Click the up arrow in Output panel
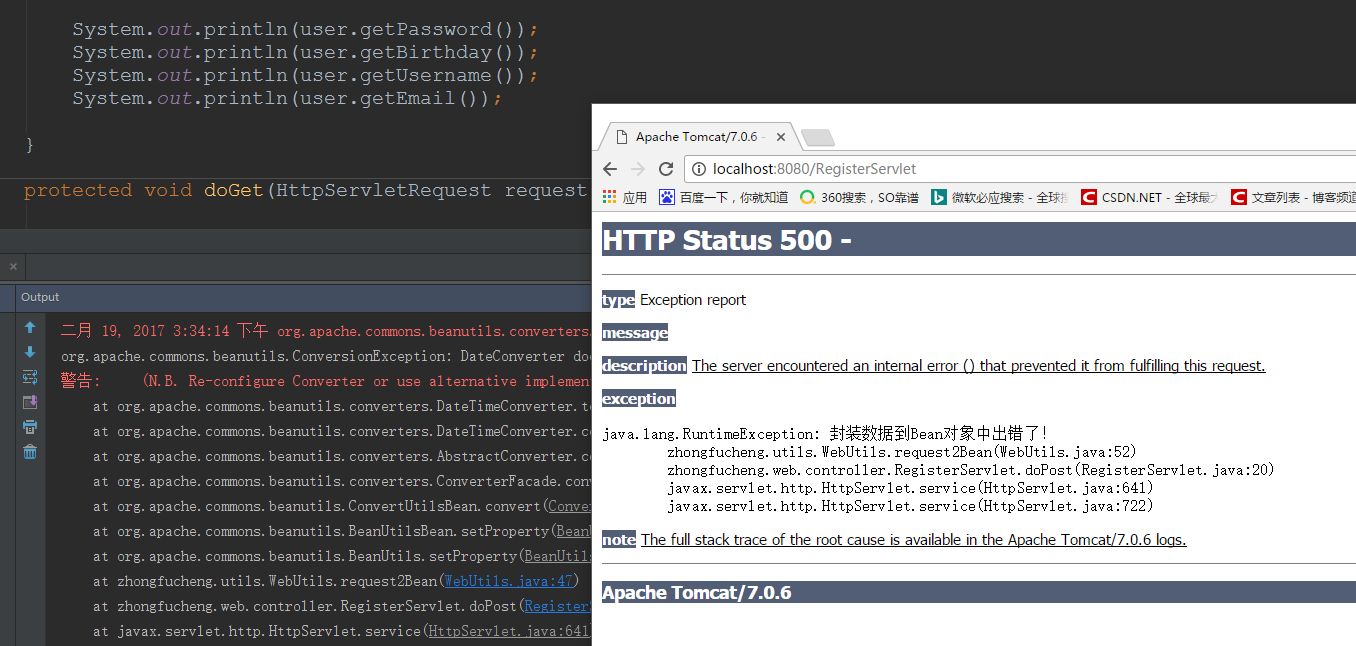1356x646 pixels. [x=30, y=327]
